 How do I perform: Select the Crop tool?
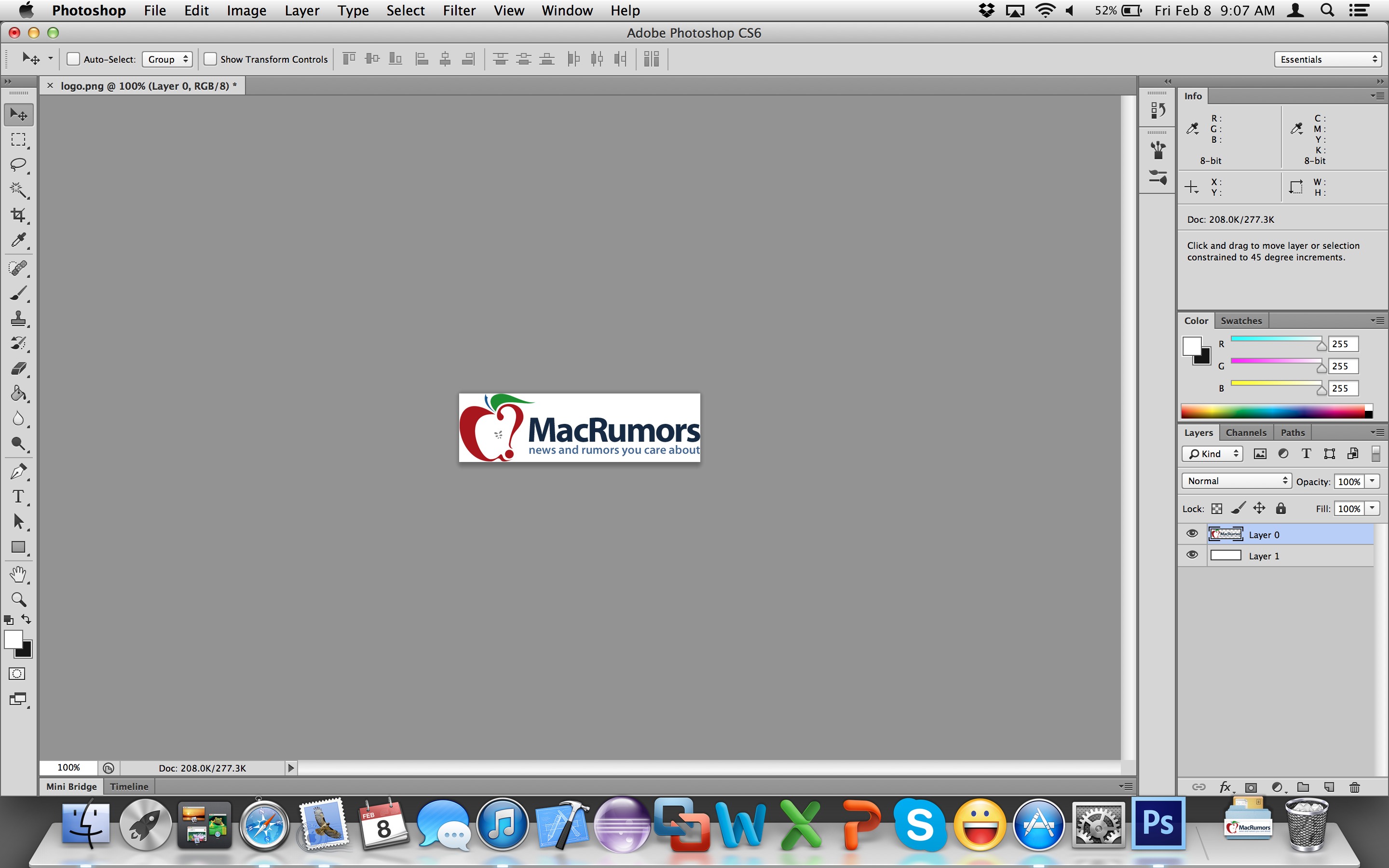(x=18, y=215)
